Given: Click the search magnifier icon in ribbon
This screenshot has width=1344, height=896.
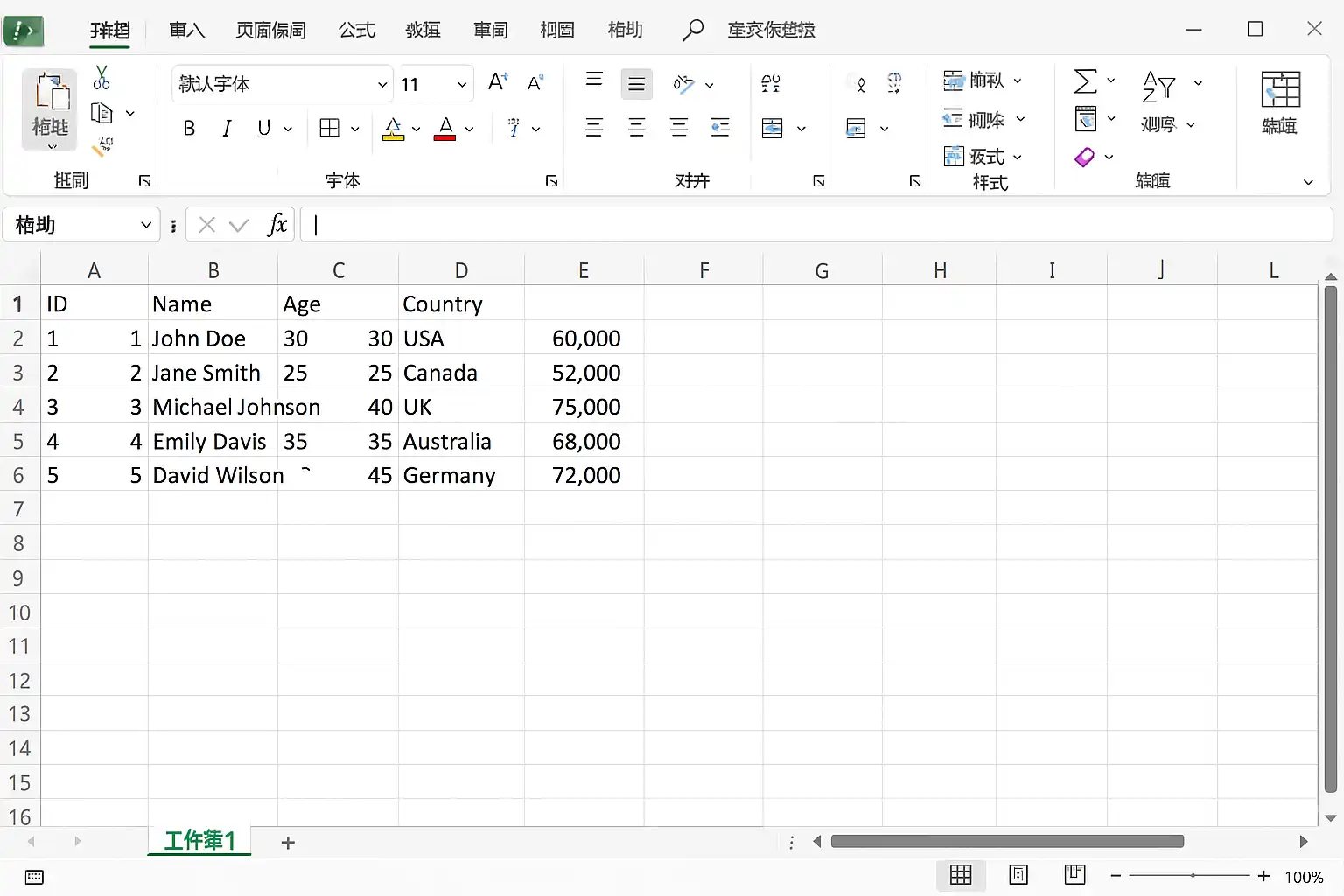Looking at the screenshot, I should click(x=692, y=31).
